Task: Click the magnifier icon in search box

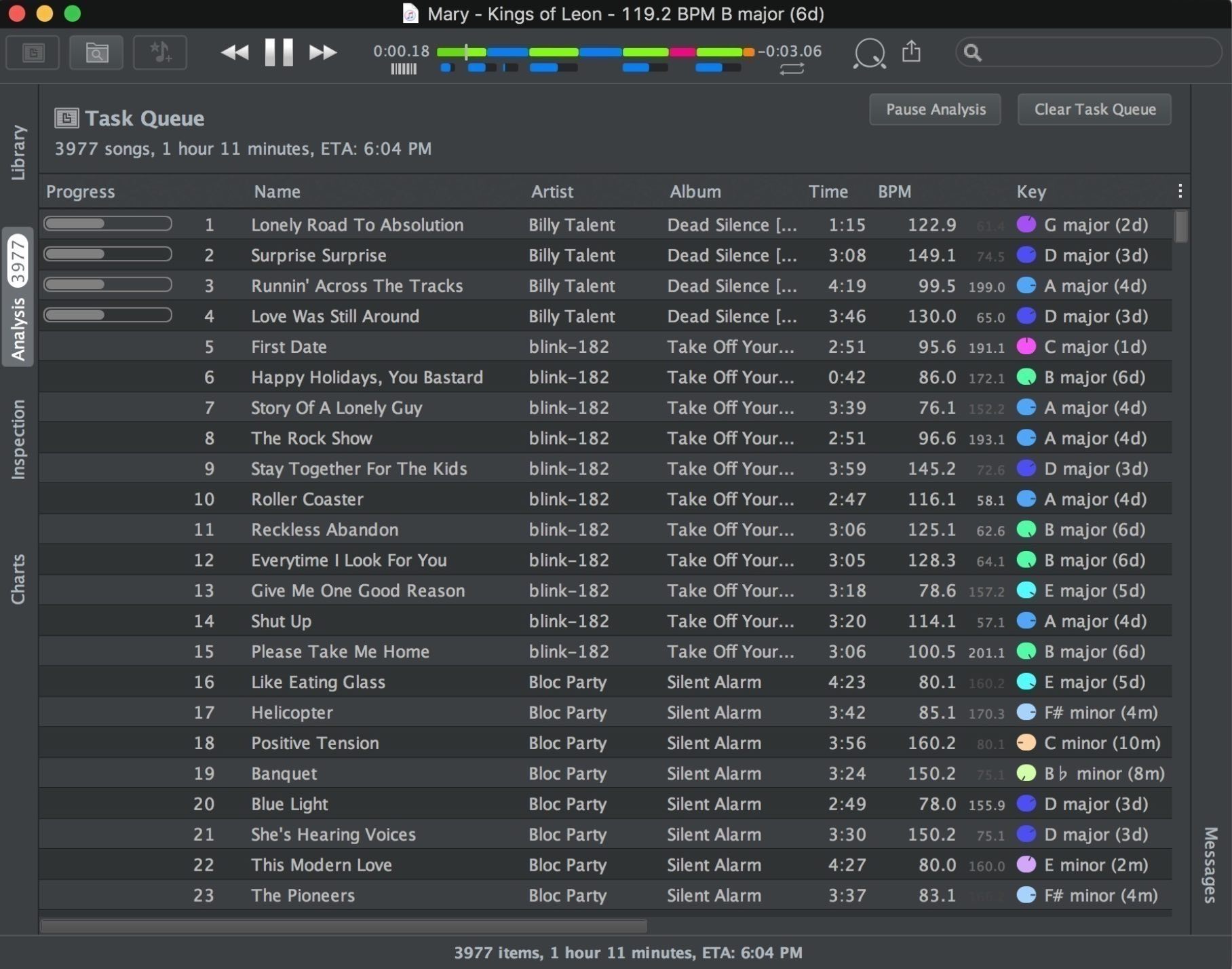Action: tap(972, 52)
